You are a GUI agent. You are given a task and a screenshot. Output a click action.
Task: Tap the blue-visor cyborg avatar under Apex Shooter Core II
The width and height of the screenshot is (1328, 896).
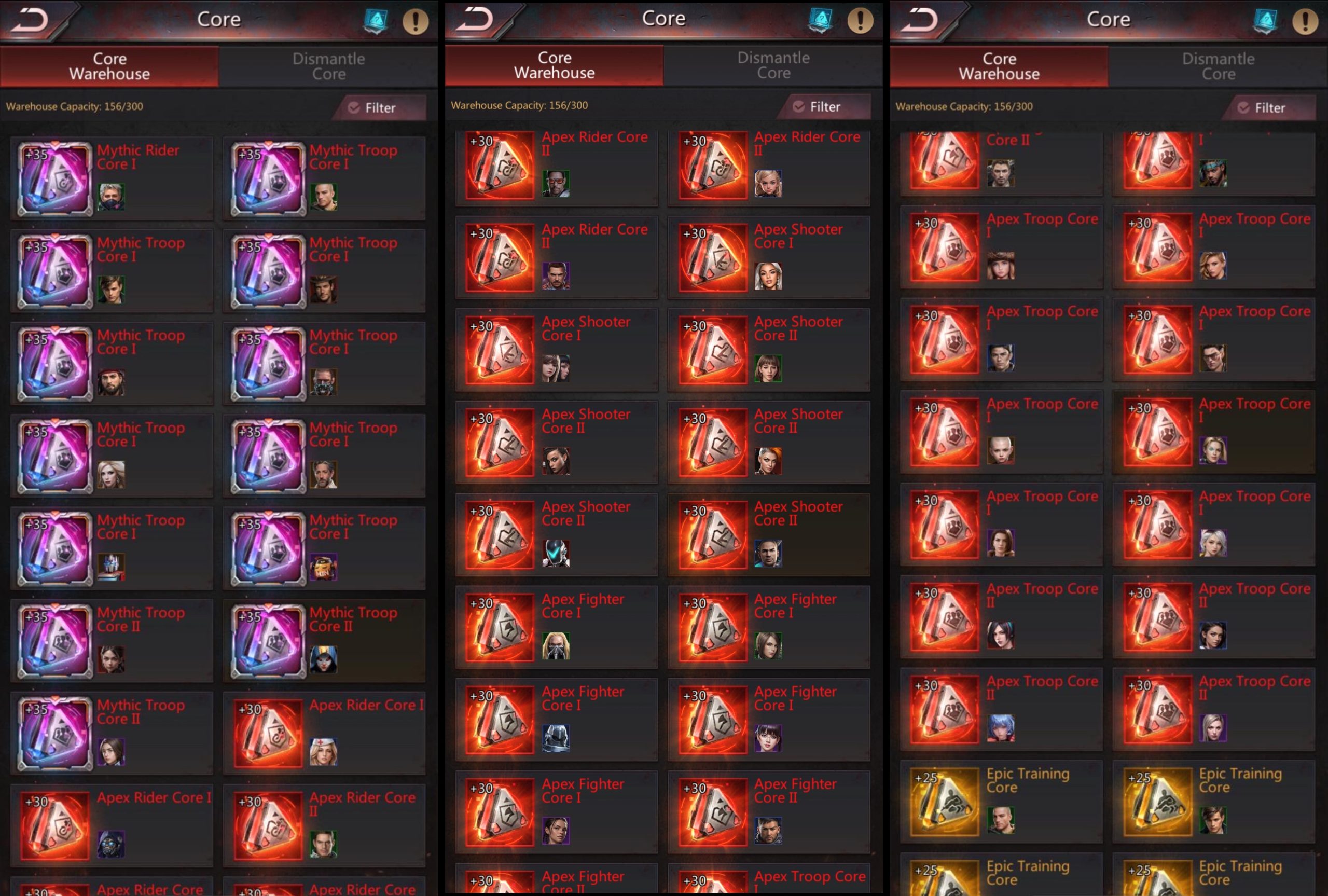[556, 553]
